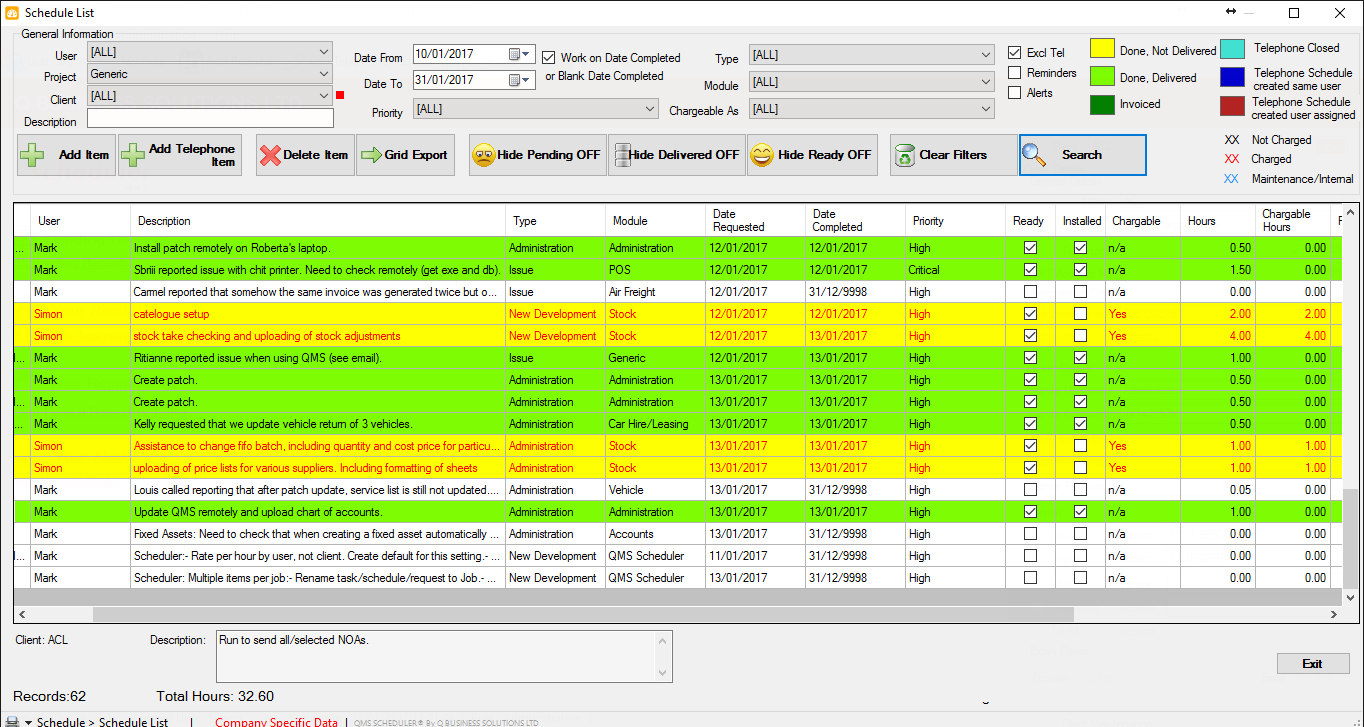Click the printer icon in the status bar
Screen dimensions: 1364x727
click(12, 722)
